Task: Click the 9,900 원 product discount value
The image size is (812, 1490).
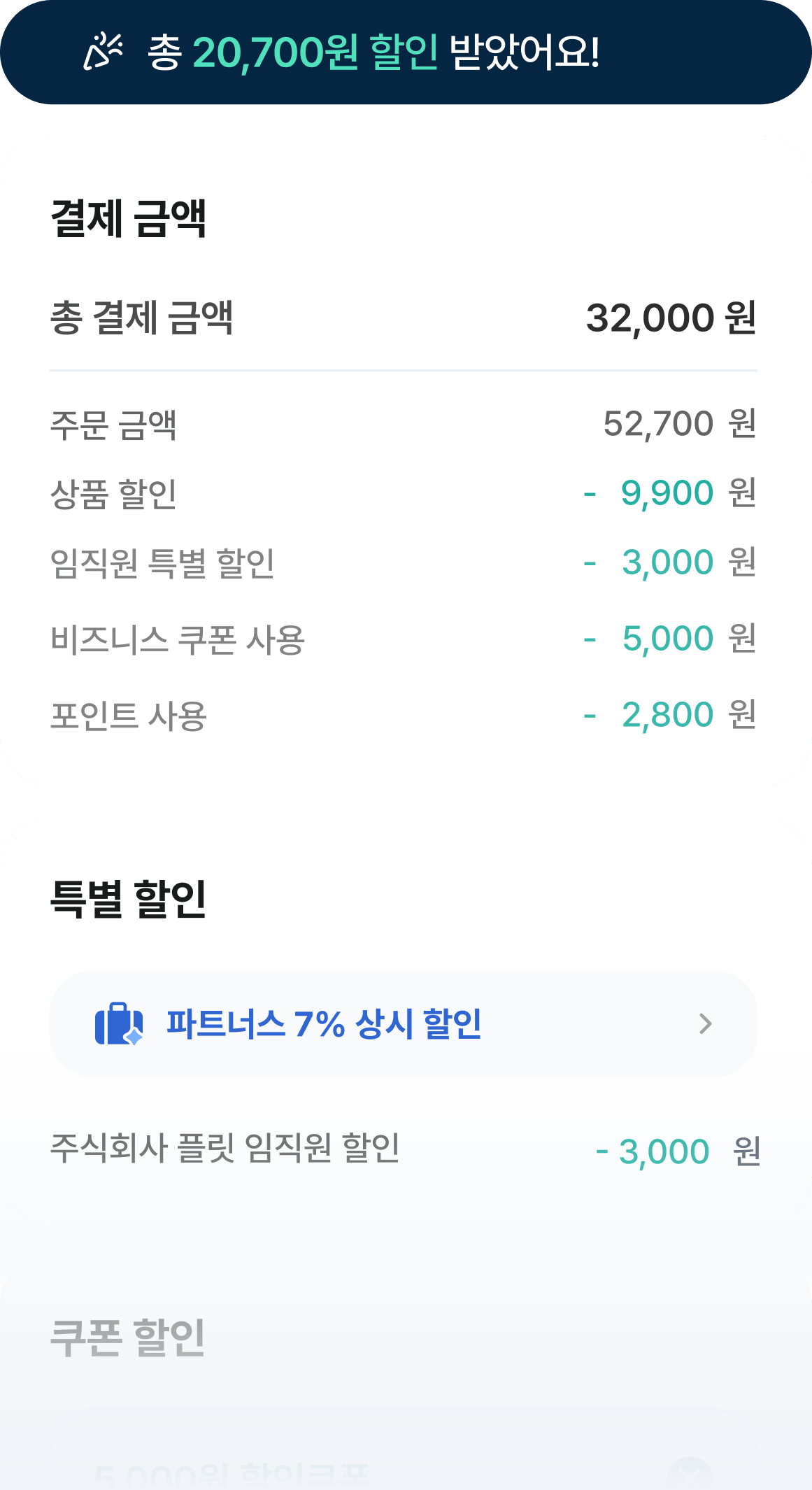Action: coord(688,493)
